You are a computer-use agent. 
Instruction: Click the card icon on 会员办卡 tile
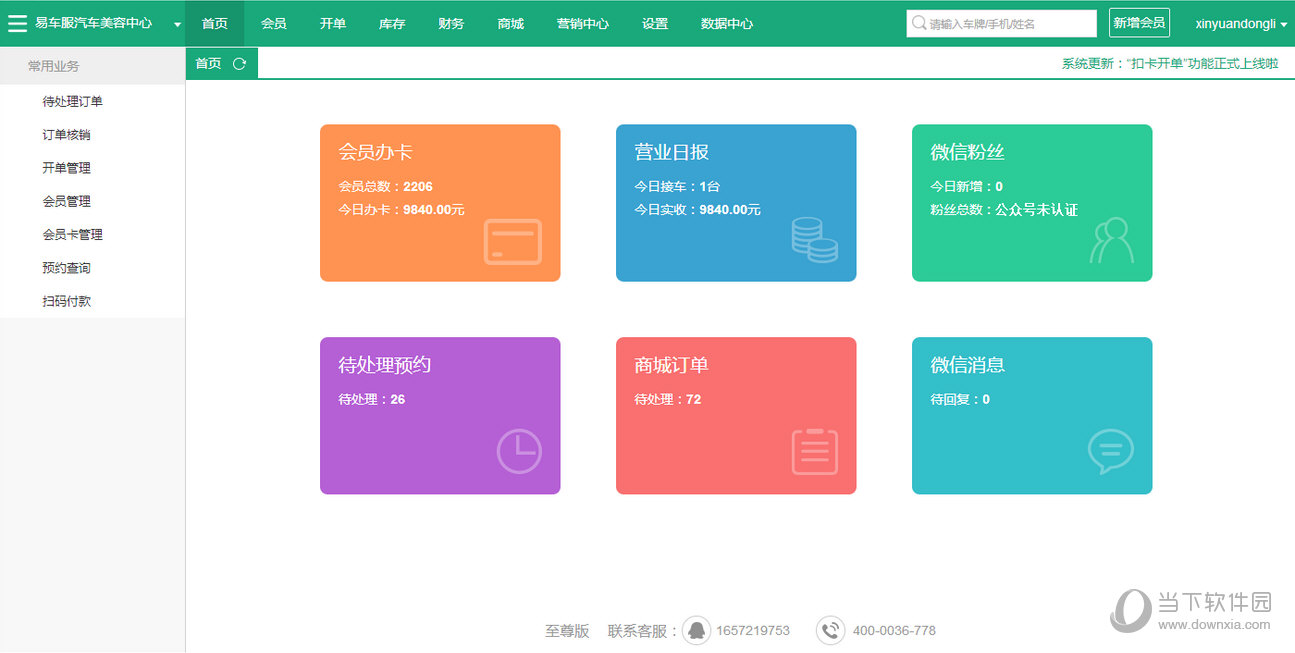(x=512, y=242)
